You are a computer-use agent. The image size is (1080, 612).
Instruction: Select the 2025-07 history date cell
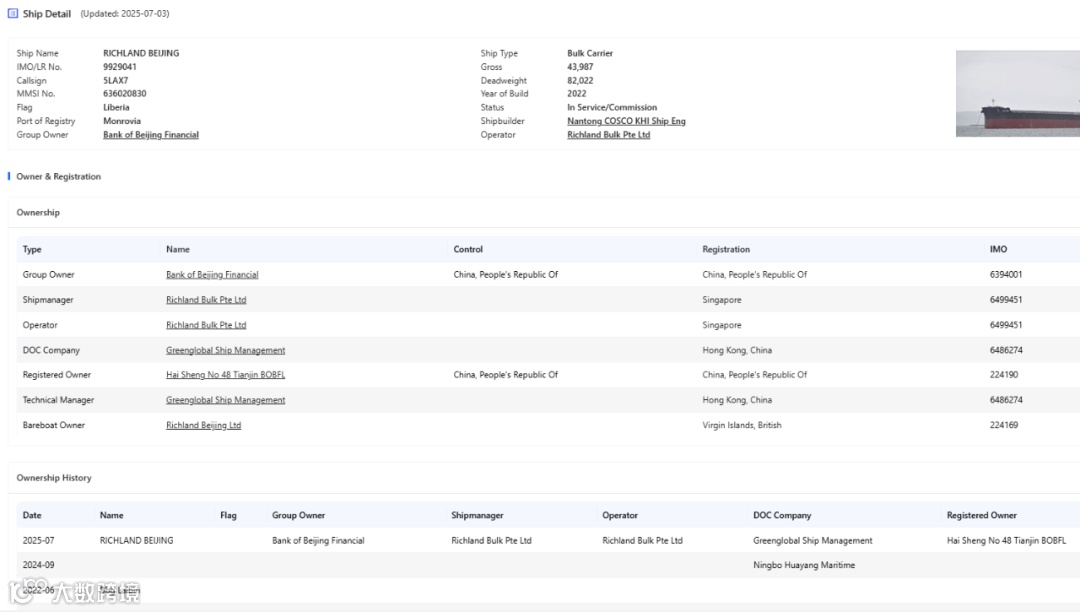click(39, 540)
